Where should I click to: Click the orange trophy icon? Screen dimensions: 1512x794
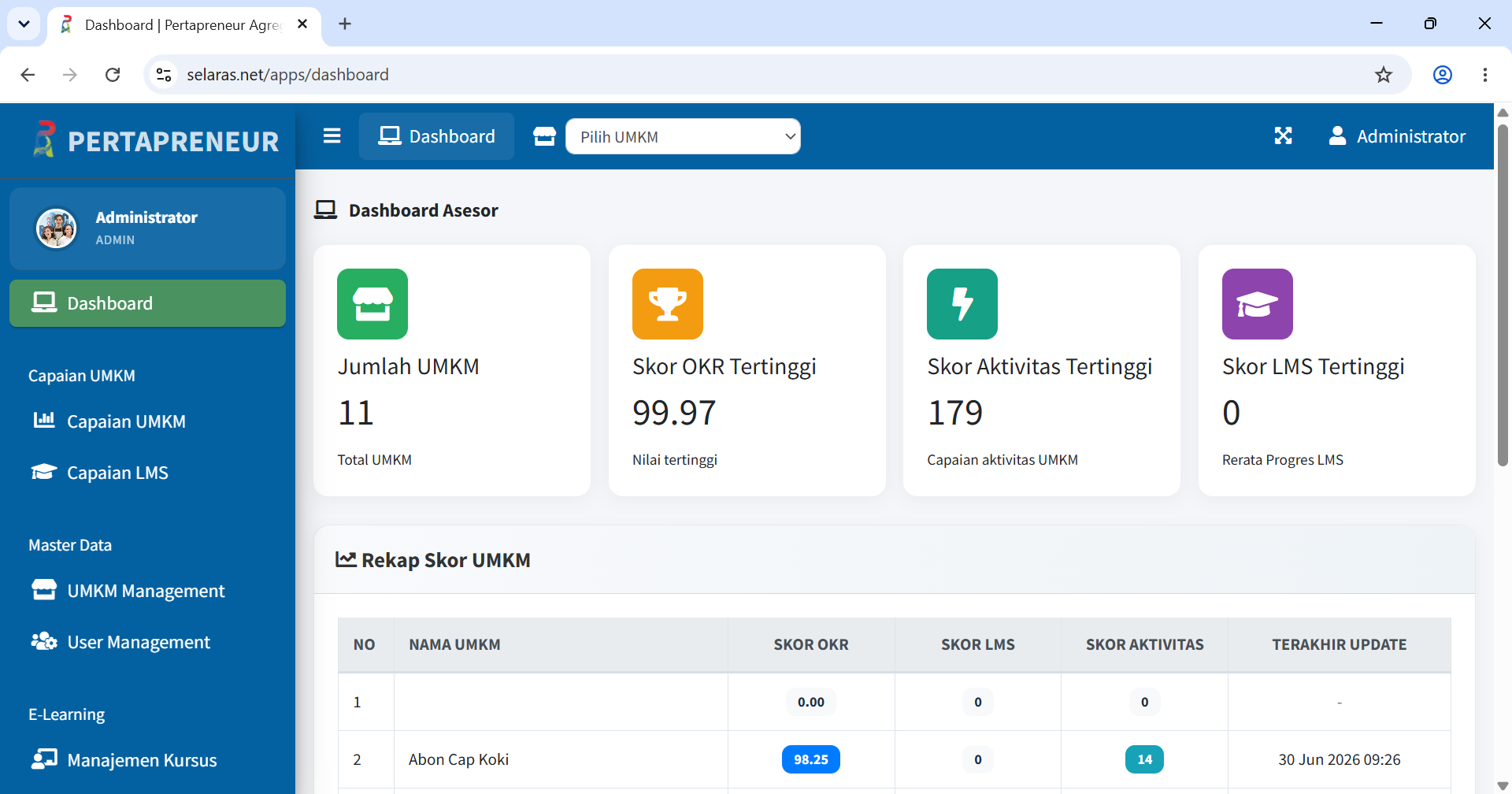(x=668, y=304)
